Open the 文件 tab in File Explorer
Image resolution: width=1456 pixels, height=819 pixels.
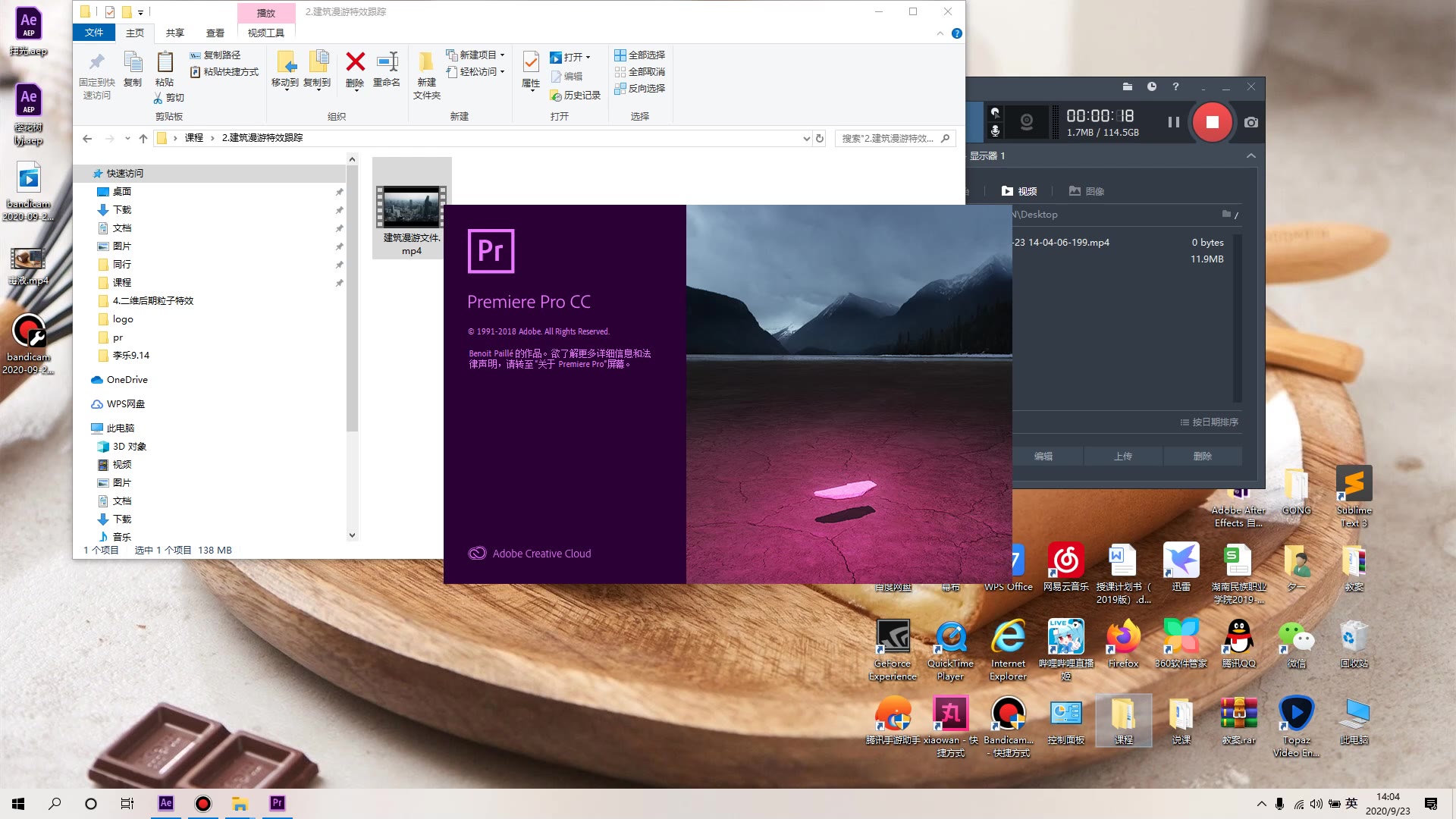pos(94,33)
